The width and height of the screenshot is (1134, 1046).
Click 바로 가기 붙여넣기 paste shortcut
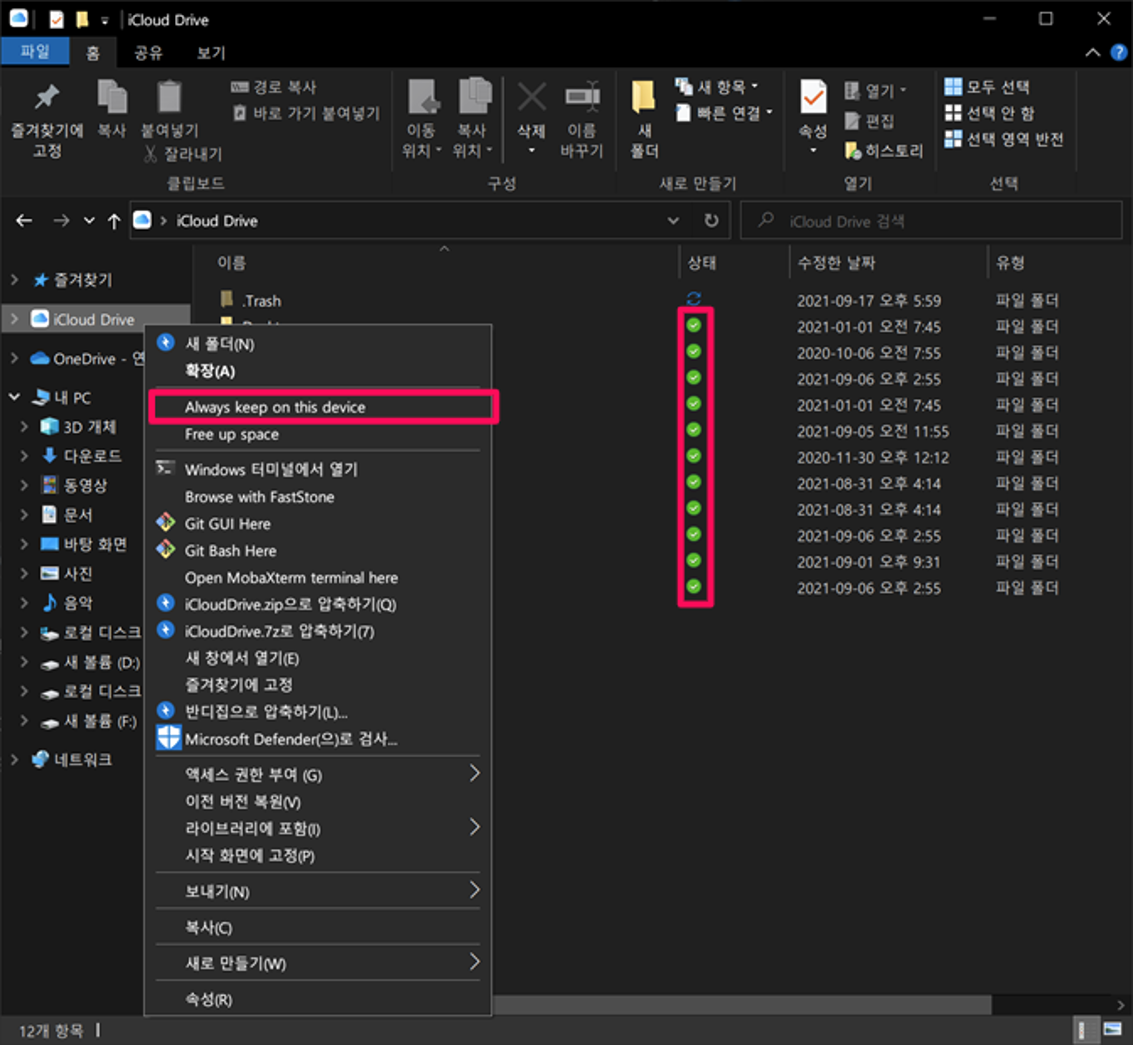(307, 114)
